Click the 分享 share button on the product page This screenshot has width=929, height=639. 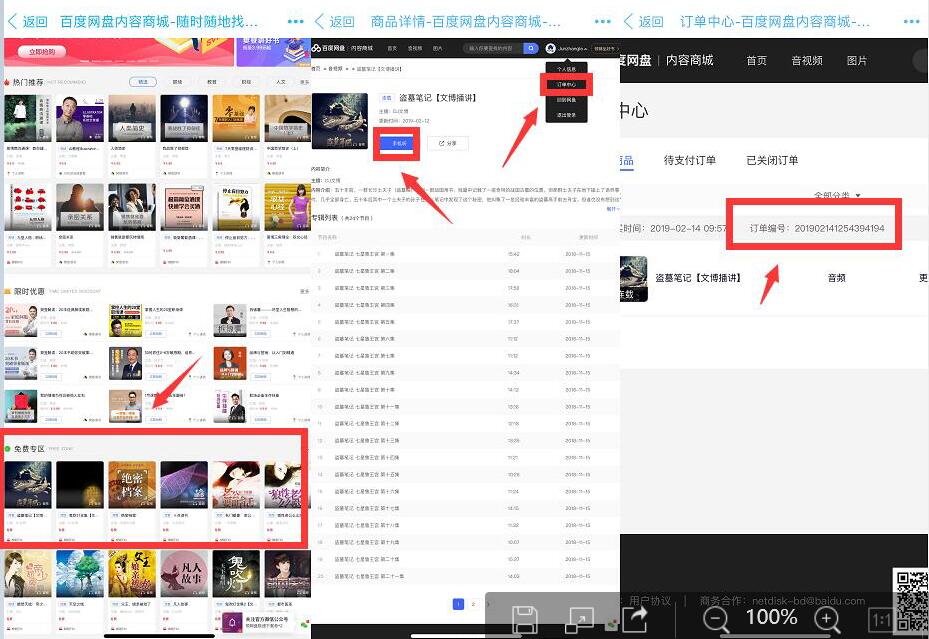tap(448, 143)
